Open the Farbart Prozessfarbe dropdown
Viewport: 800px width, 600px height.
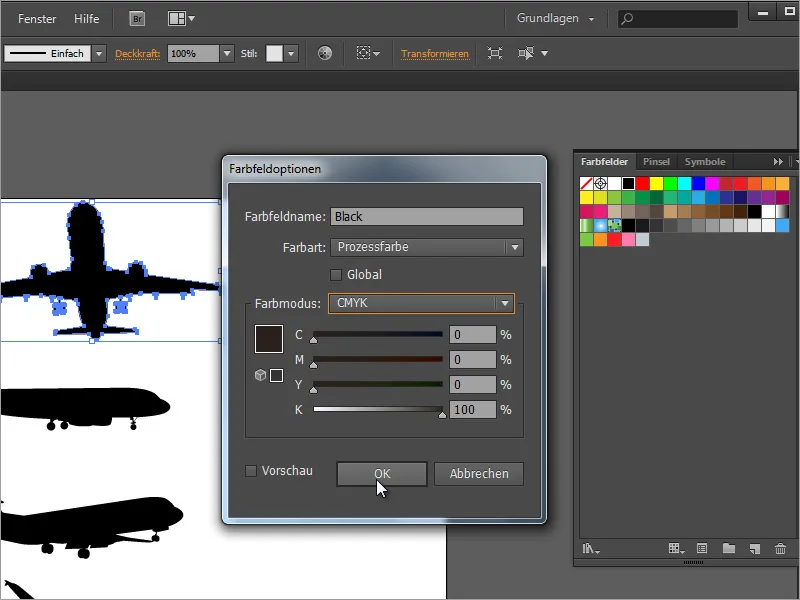[x=427, y=247]
